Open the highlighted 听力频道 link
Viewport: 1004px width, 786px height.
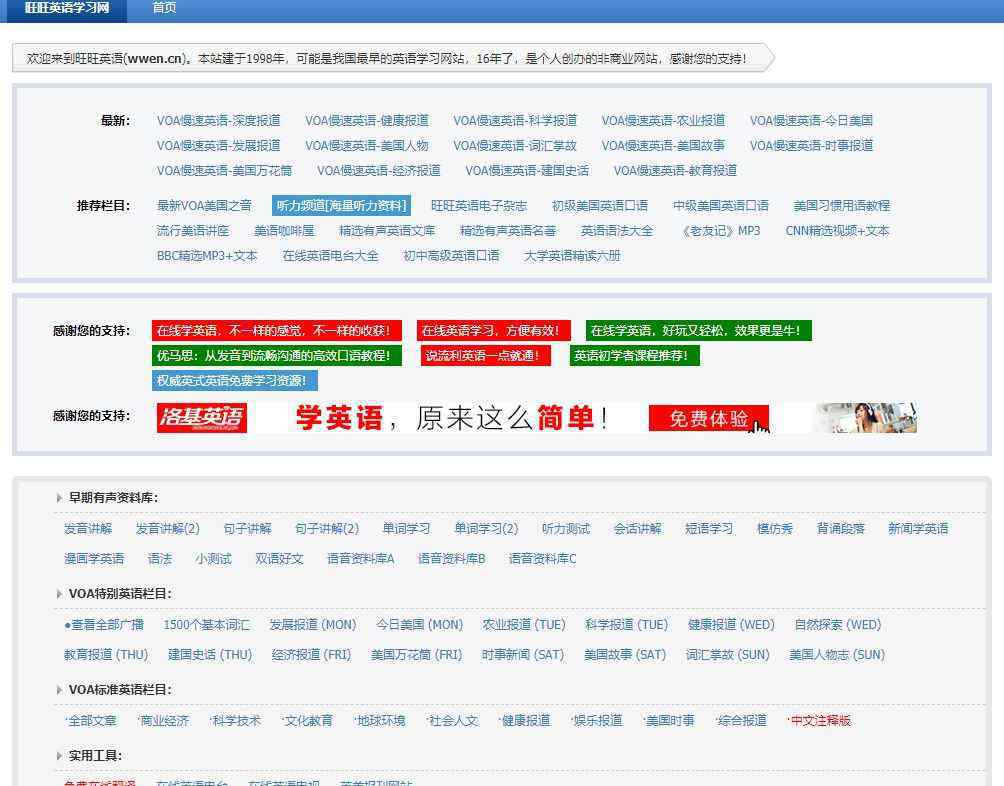point(341,206)
